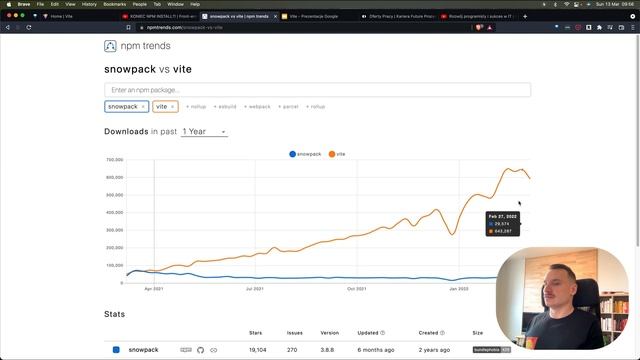The image size is (640, 360).
Task: Open the View menu
Action: click(x=70, y=4)
